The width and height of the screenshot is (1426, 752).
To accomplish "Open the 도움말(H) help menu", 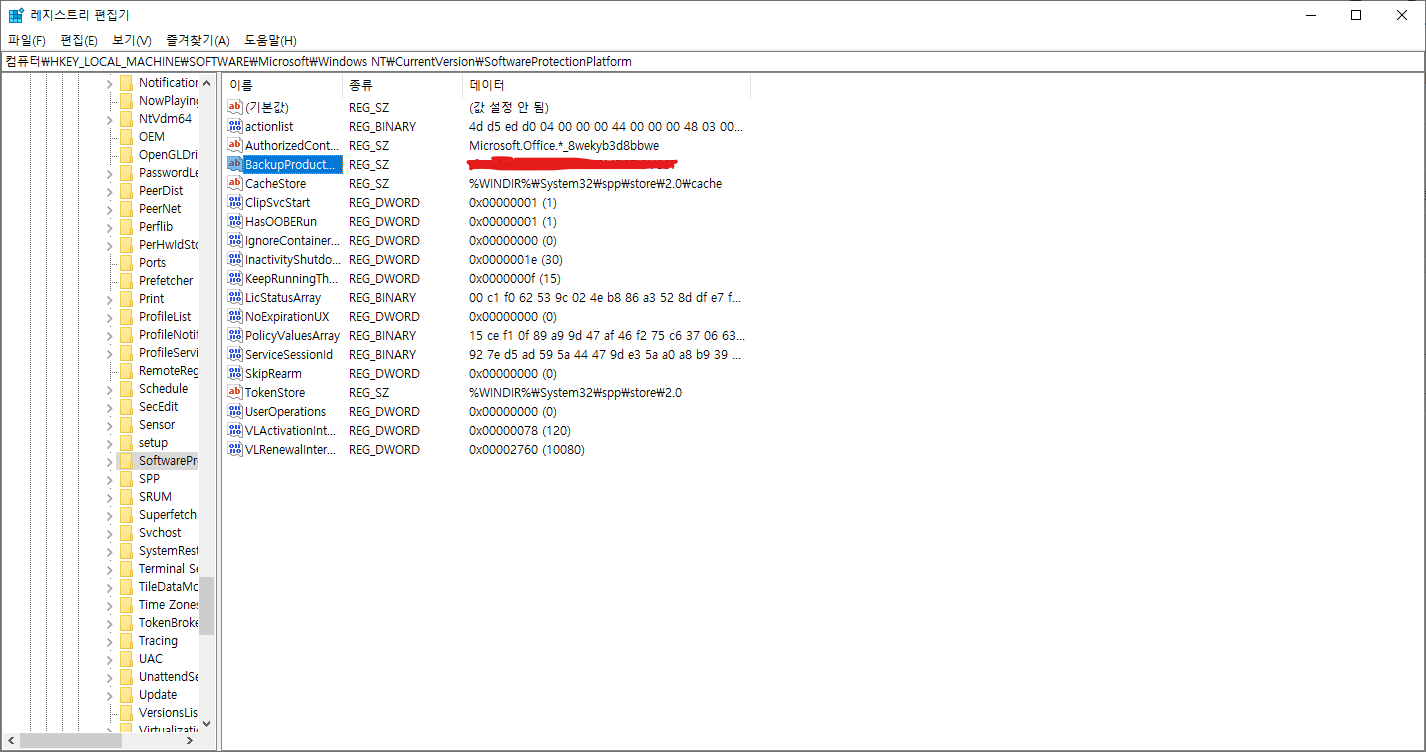I will tap(270, 40).
